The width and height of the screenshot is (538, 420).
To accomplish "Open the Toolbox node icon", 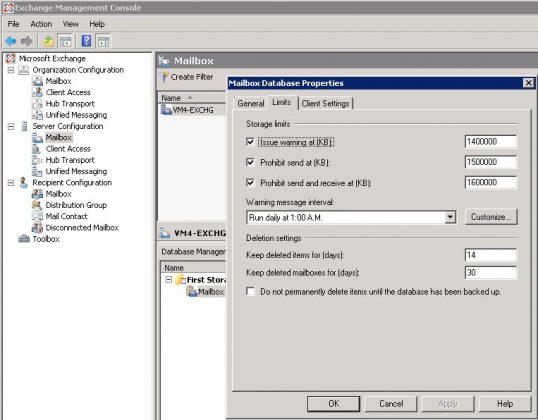I will coord(24,238).
